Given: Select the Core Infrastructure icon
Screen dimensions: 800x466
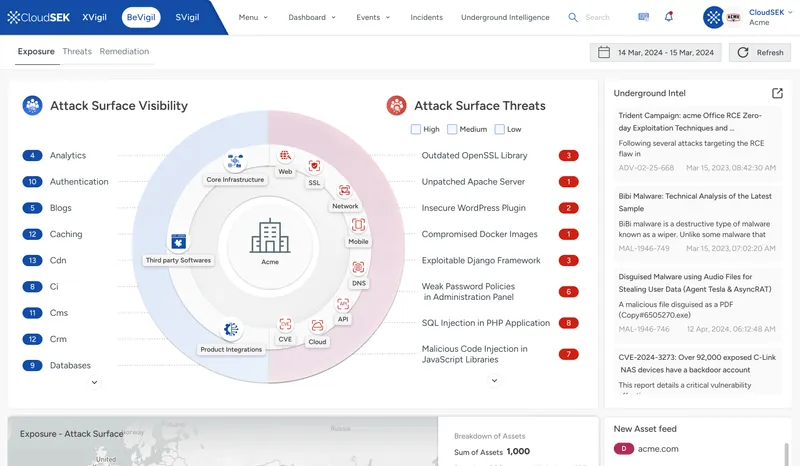Looking at the screenshot, I should tap(235, 162).
